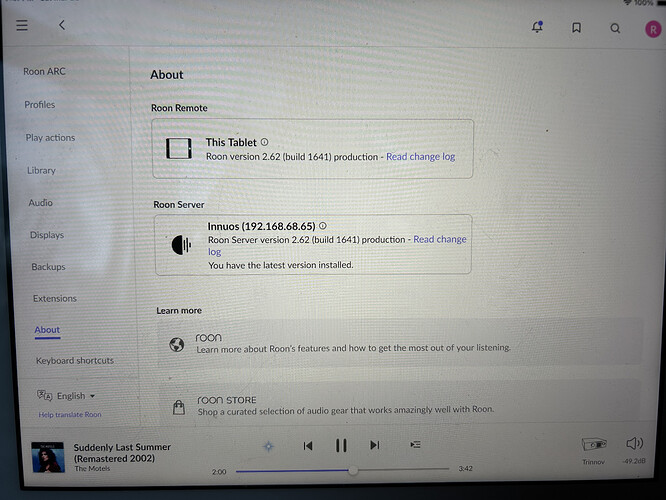
Task: Open the English language dropdown
Action: 76,396
